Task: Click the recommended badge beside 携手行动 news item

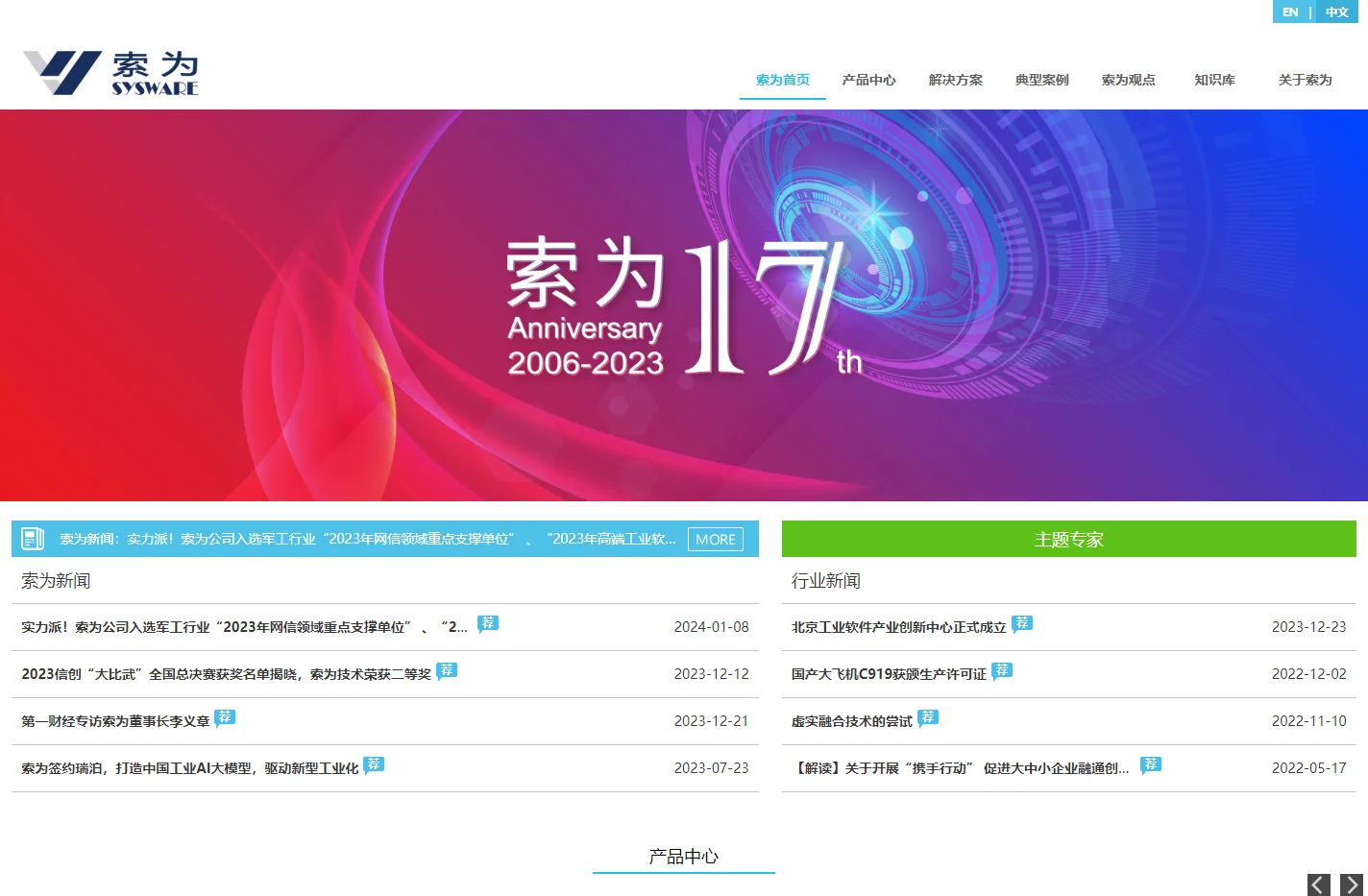Action: [x=1151, y=765]
